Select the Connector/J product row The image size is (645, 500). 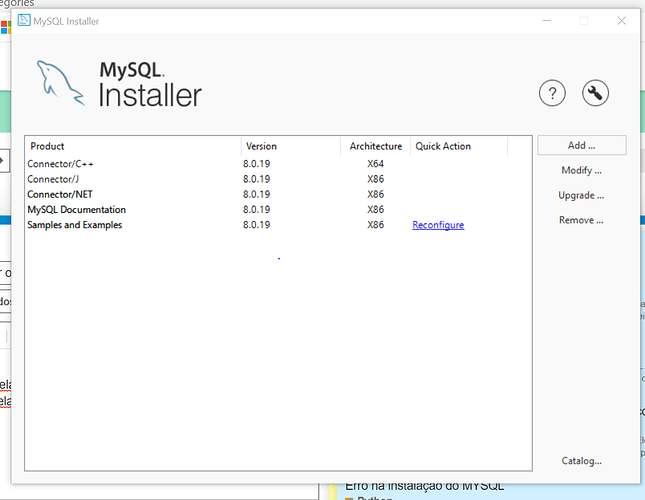pyautogui.click(x=278, y=179)
